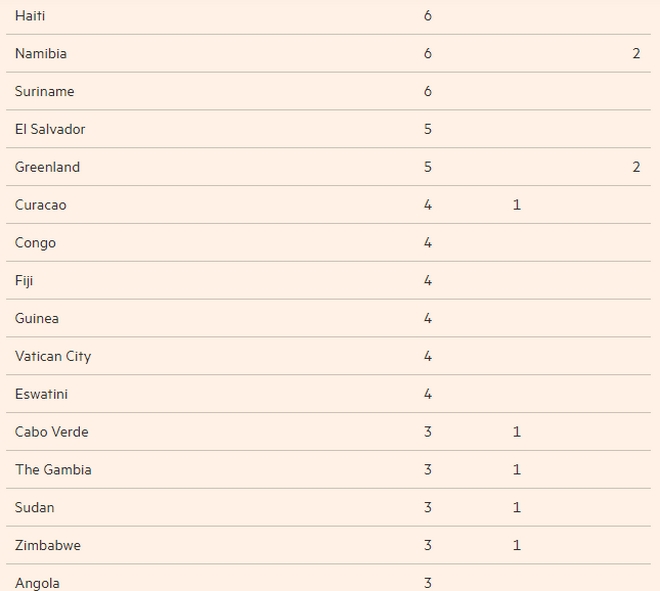This screenshot has width=660, height=591.
Task: Click the Greenland country name
Action: tap(47, 167)
